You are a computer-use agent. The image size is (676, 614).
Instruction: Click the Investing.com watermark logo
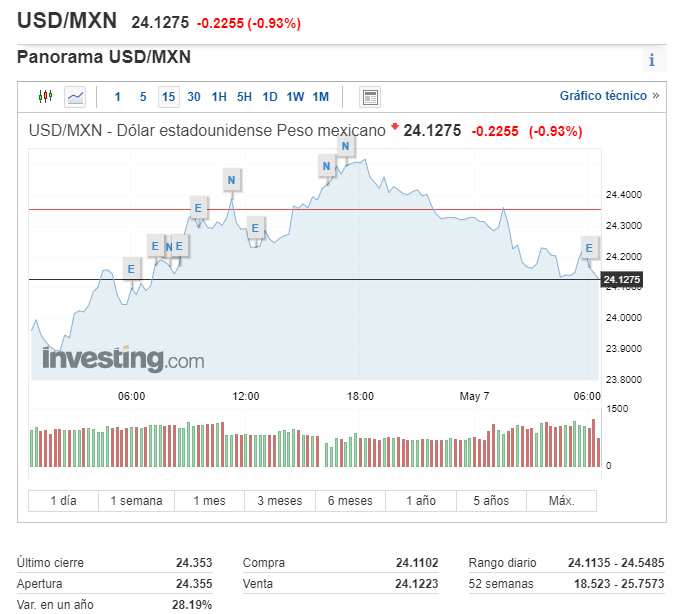coord(123,359)
